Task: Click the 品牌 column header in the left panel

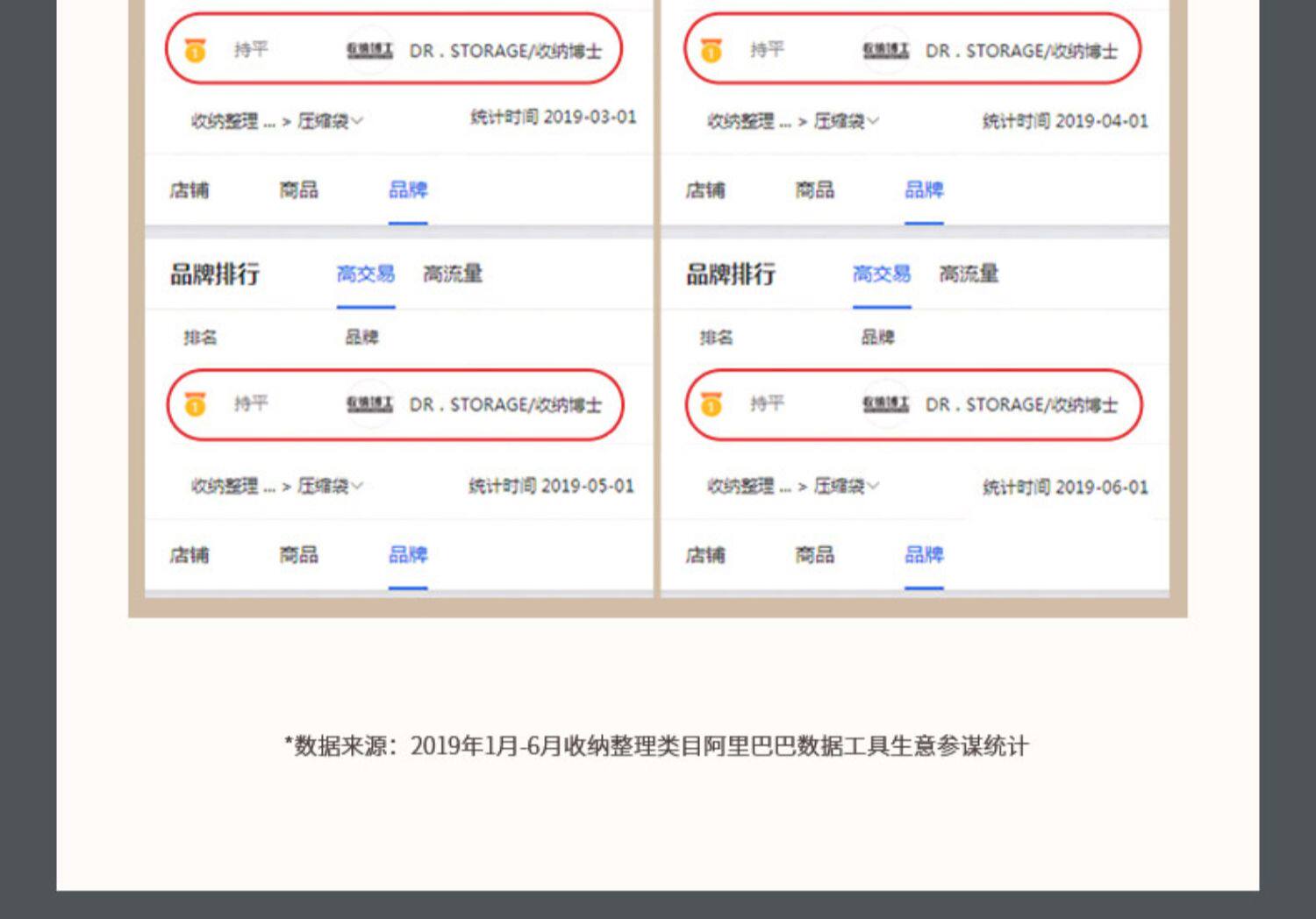Action: coord(361,338)
